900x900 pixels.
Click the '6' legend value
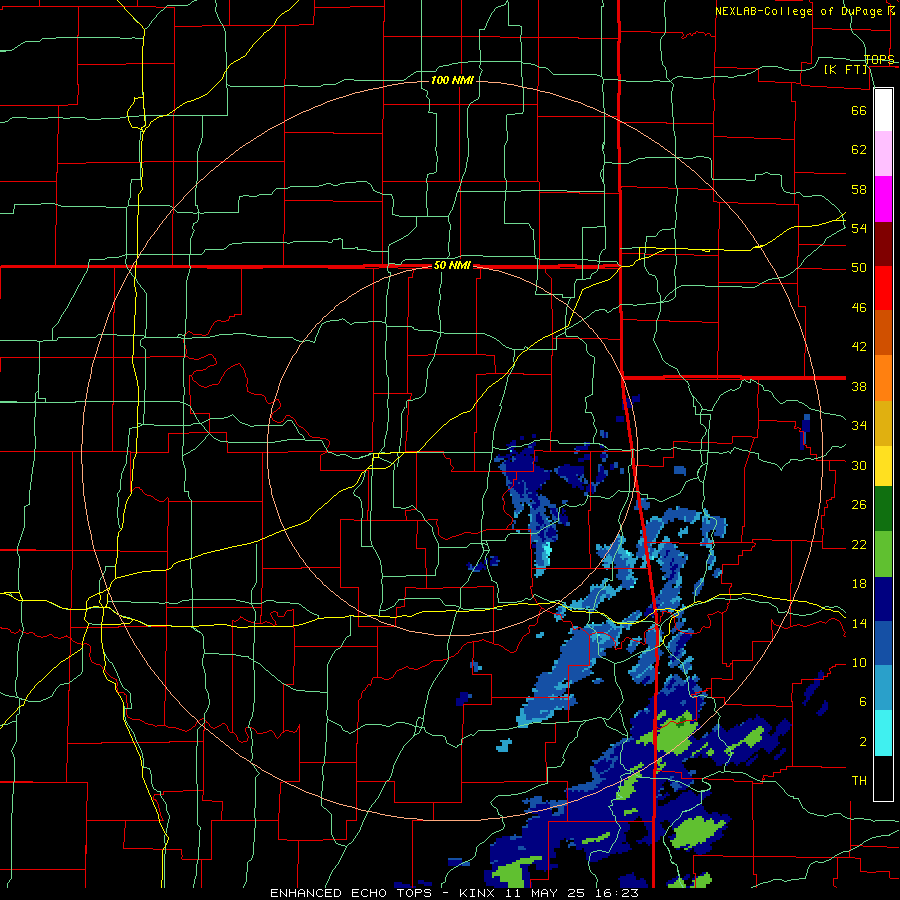click(x=862, y=702)
